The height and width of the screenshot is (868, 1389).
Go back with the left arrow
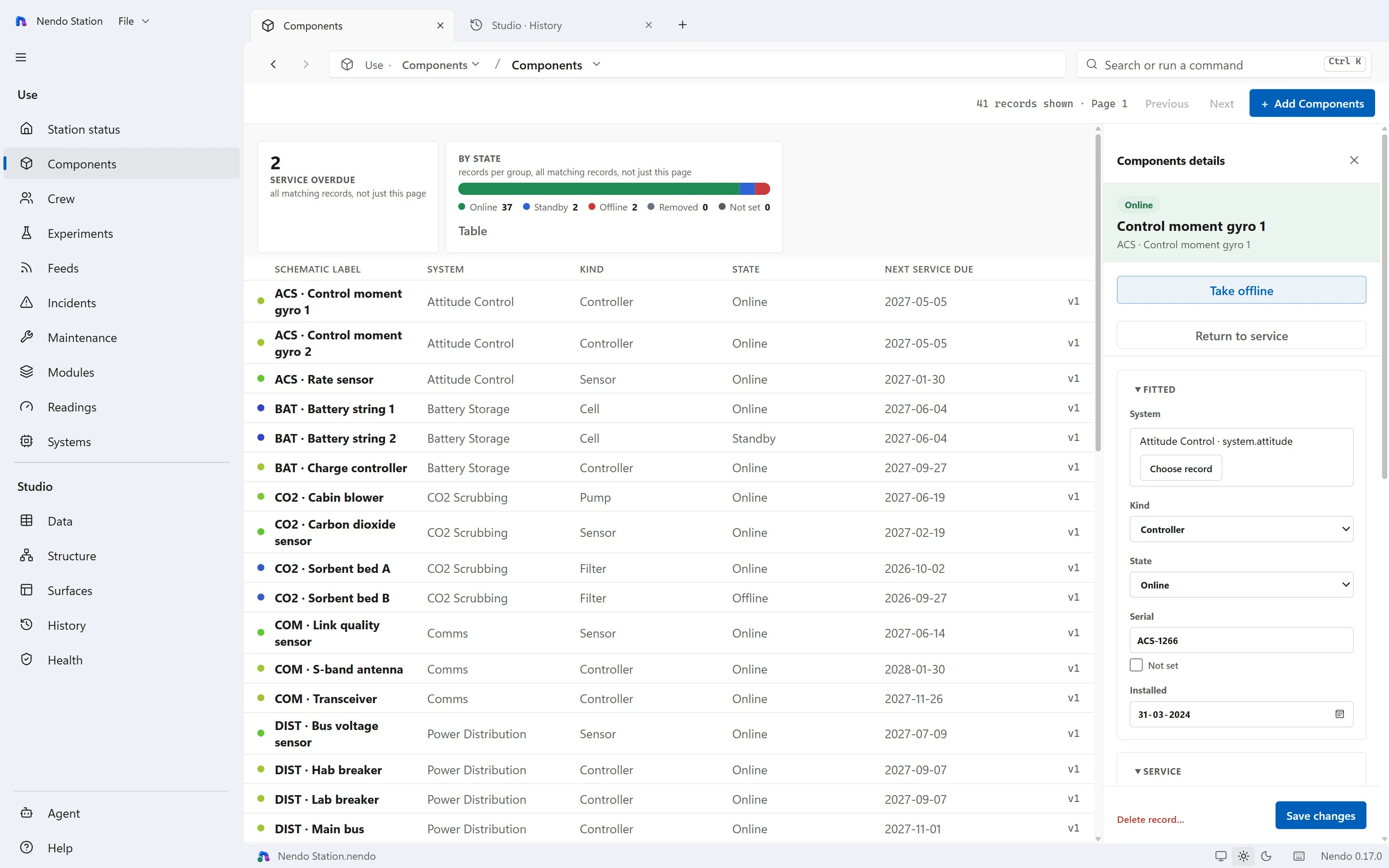[x=274, y=64]
